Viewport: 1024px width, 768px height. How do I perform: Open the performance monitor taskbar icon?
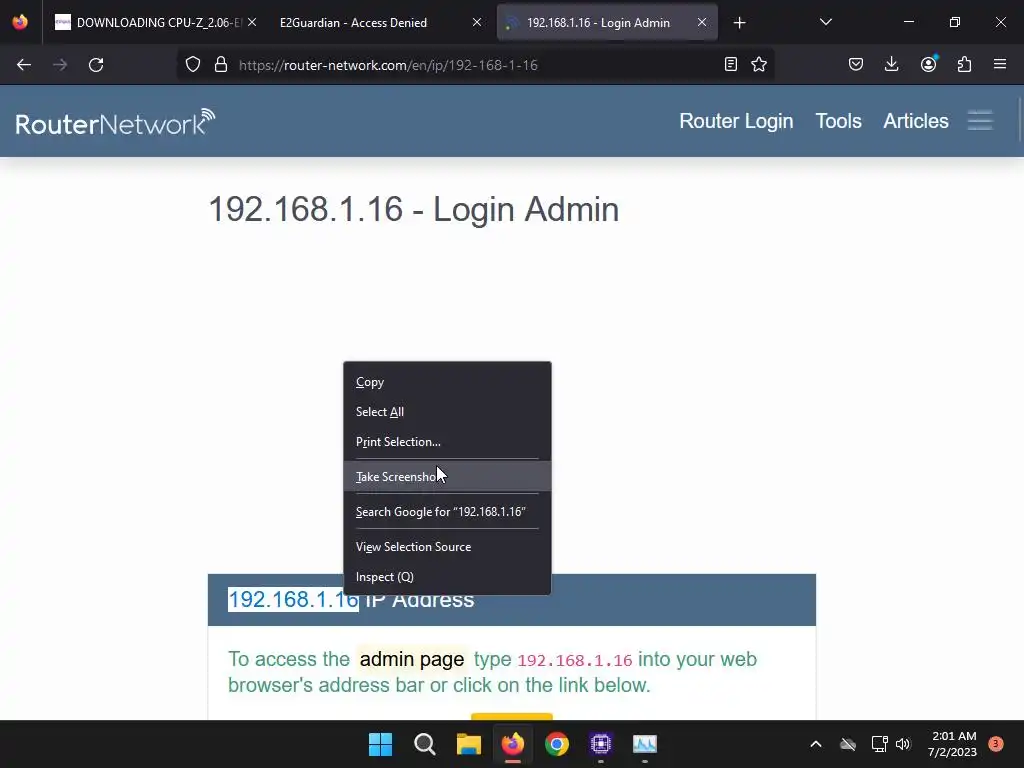tap(645, 744)
